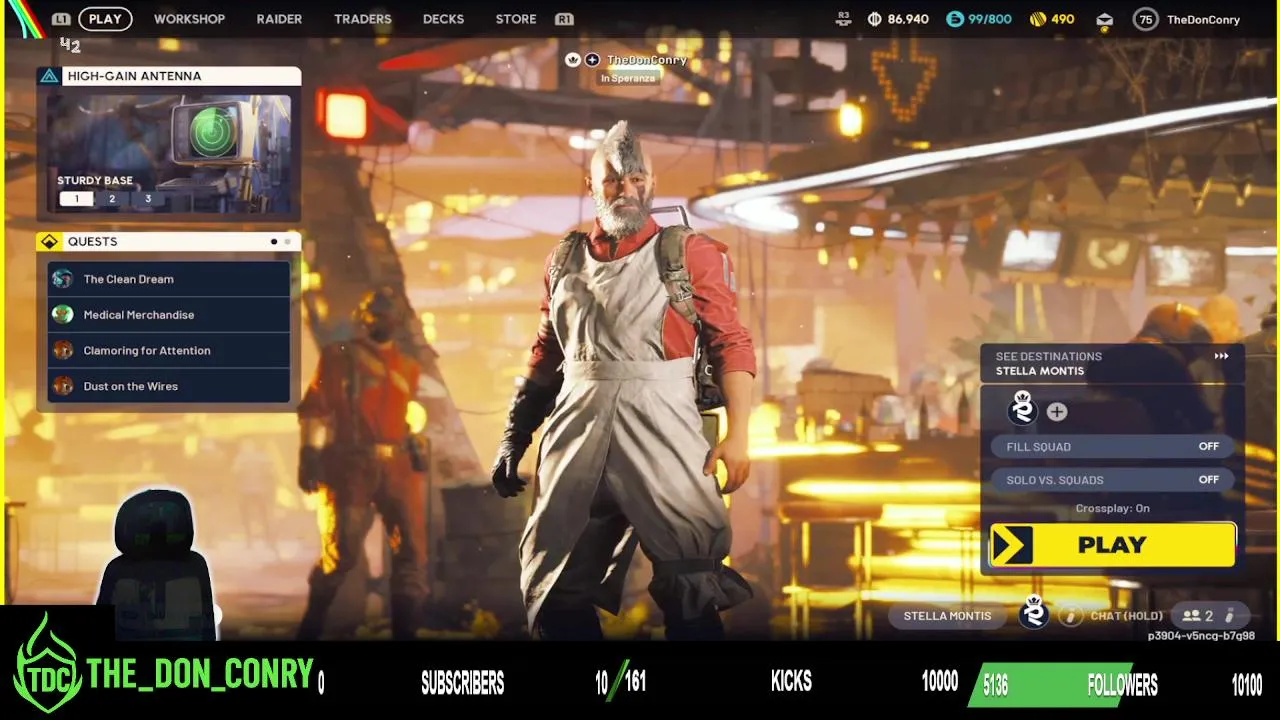This screenshot has height=720, width=1280.
Task: Select the second Quests page dot
Action: [x=287, y=241]
